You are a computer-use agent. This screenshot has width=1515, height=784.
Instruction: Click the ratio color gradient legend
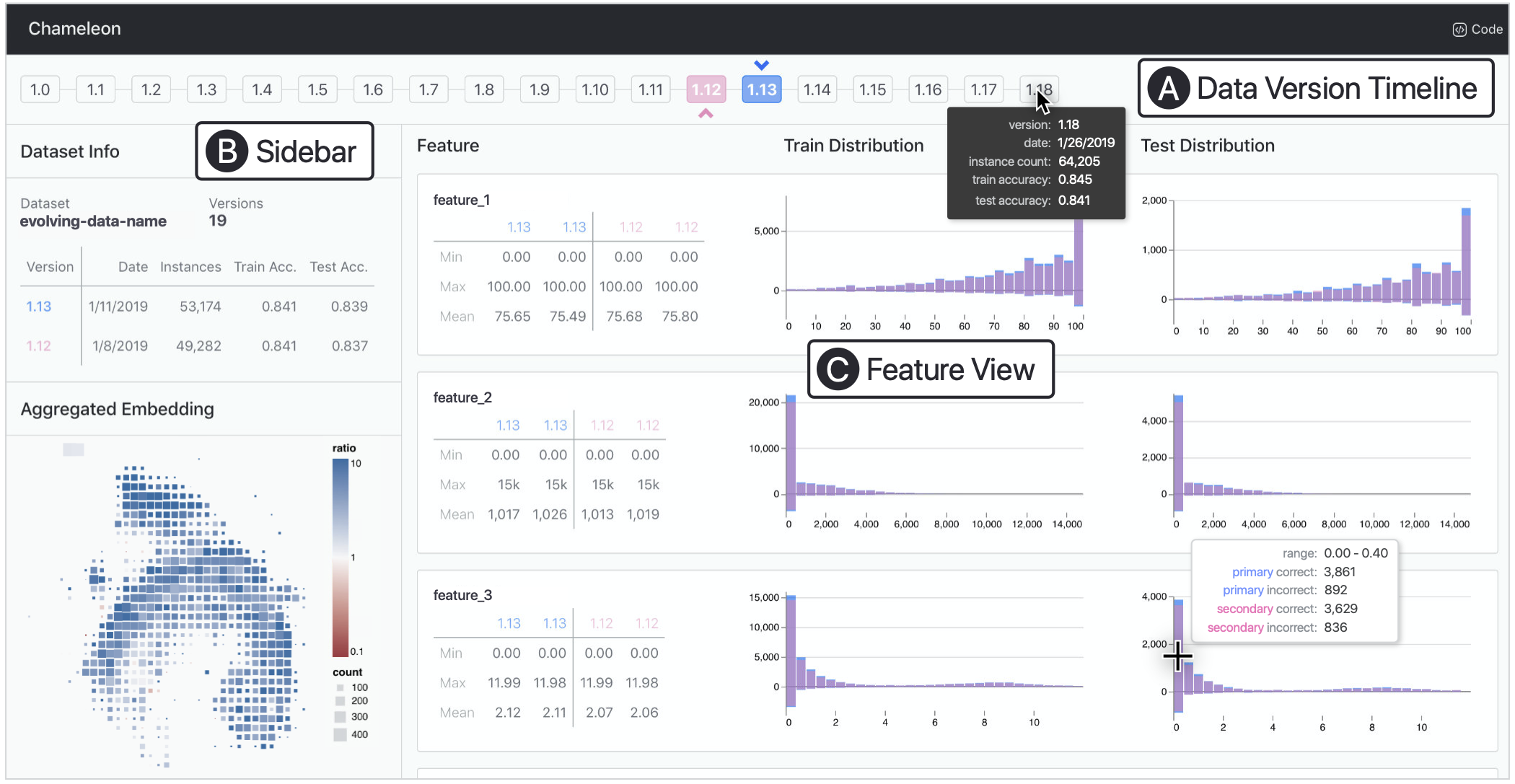click(340, 558)
